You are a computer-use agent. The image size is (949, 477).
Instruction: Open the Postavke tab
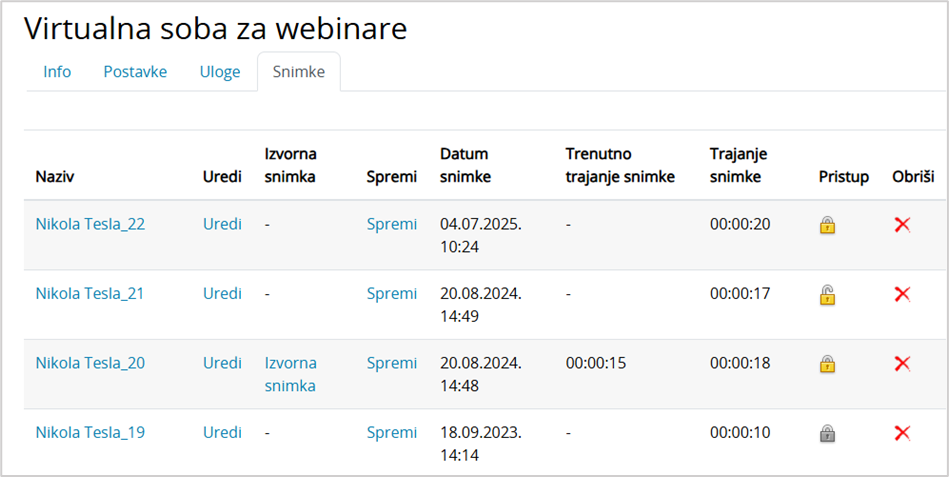[x=135, y=71]
